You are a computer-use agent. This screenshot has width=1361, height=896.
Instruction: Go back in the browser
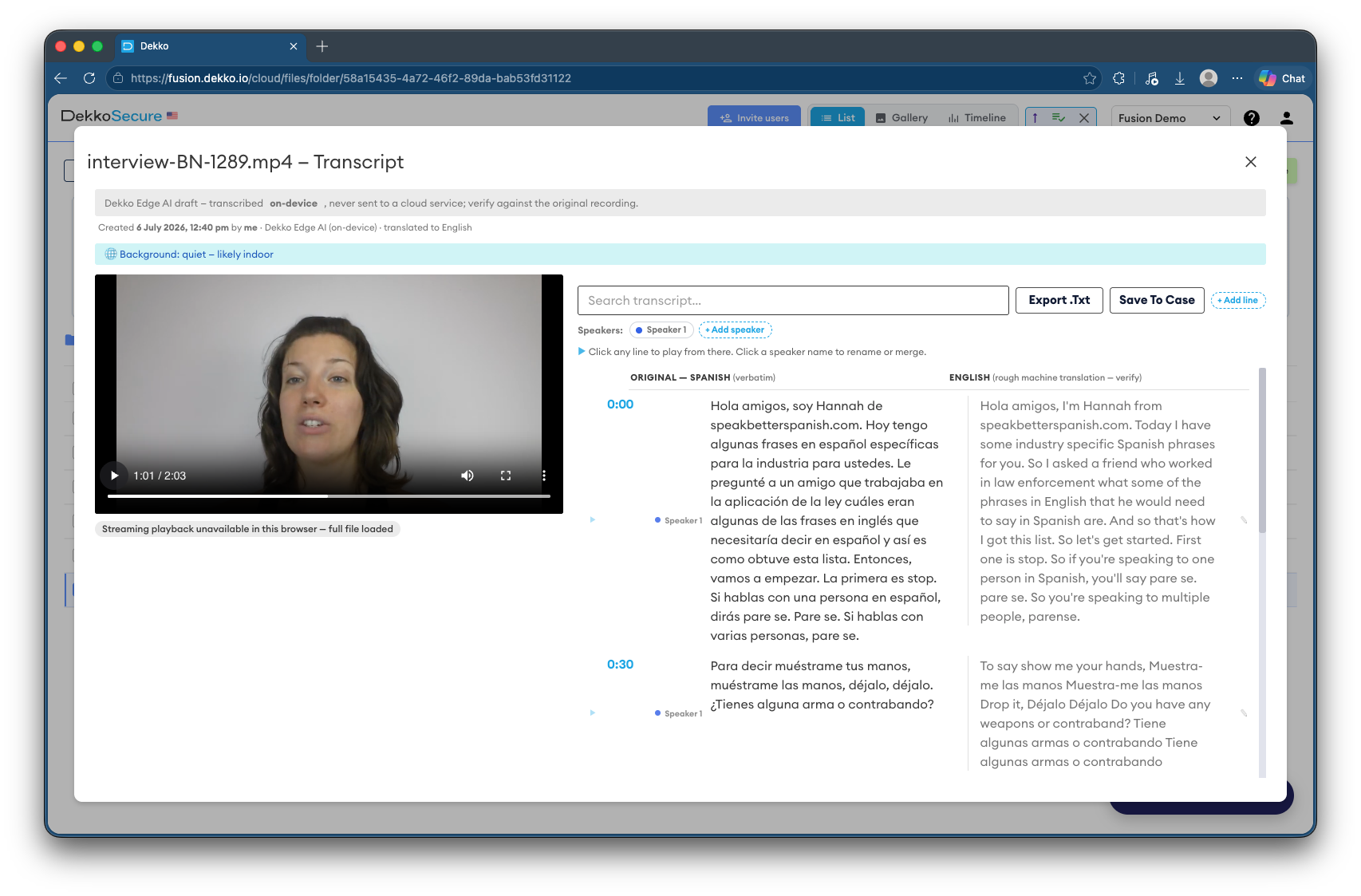click(x=61, y=78)
